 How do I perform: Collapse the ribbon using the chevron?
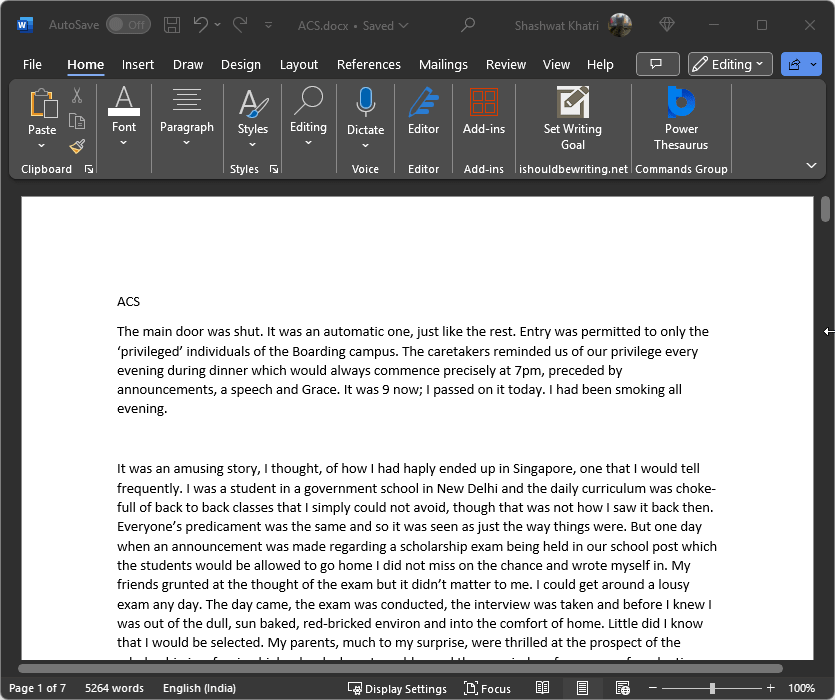pyautogui.click(x=810, y=165)
